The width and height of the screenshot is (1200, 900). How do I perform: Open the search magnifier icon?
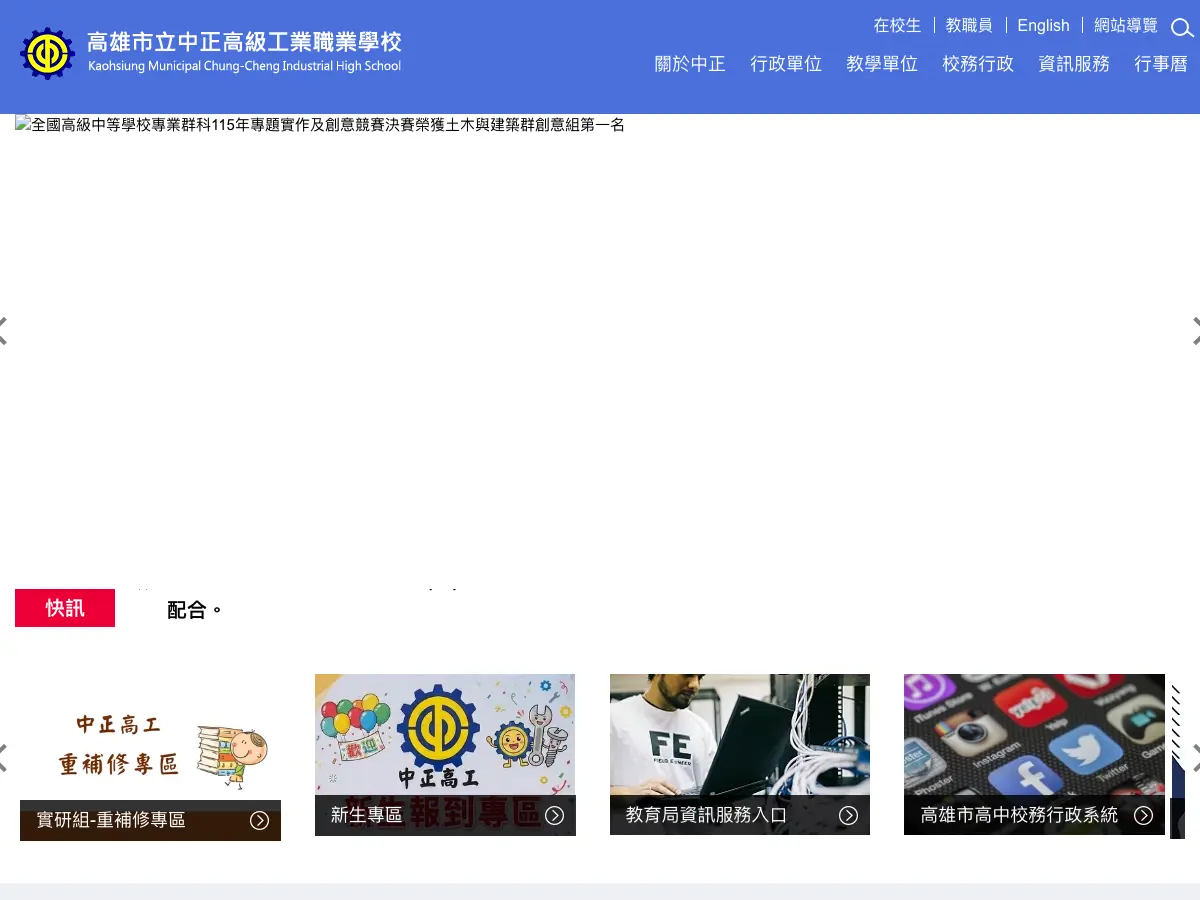pyautogui.click(x=1182, y=28)
